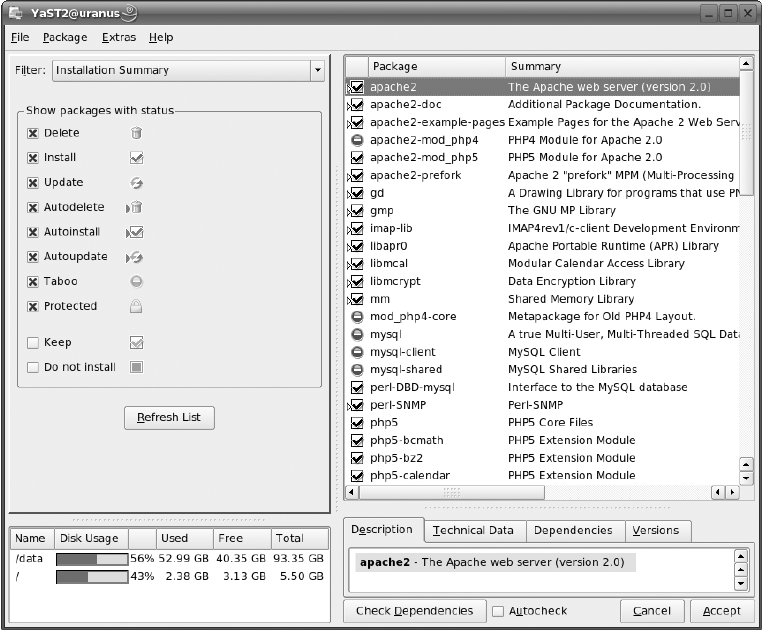Click the php5-bcmath install icon
Image resolution: width=764 pixels, height=633 pixels.
[x=357, y=441]
